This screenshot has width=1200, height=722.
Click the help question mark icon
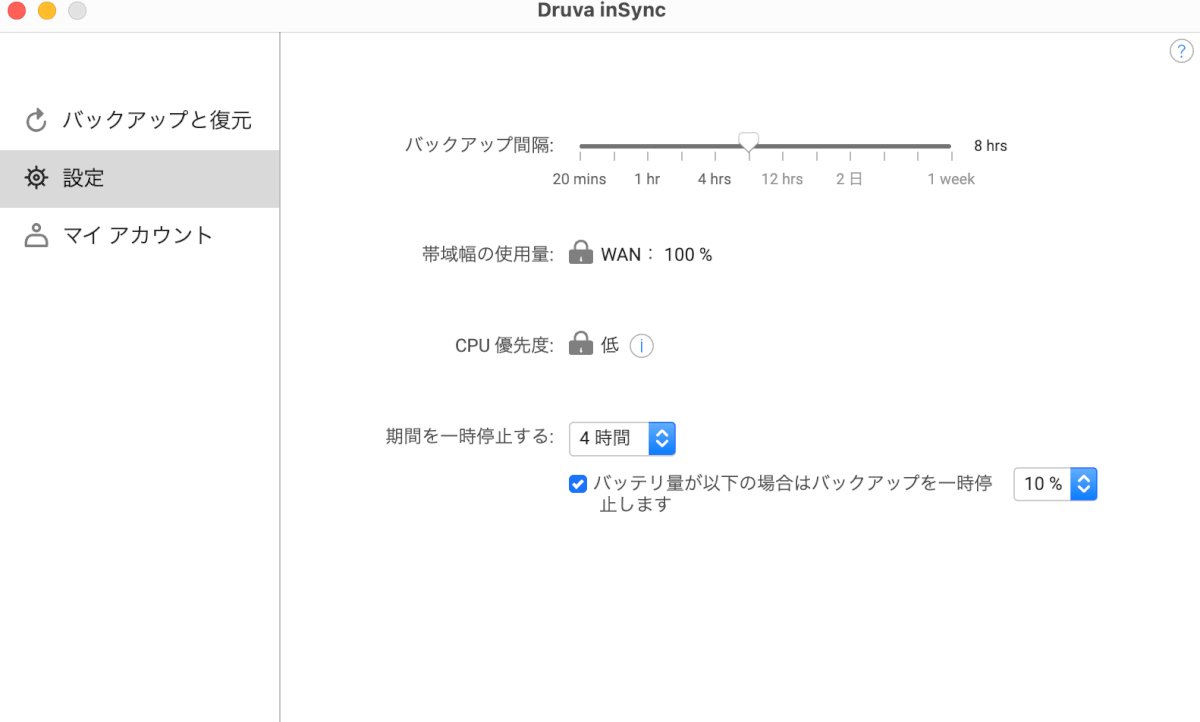tap(1181, 52)
